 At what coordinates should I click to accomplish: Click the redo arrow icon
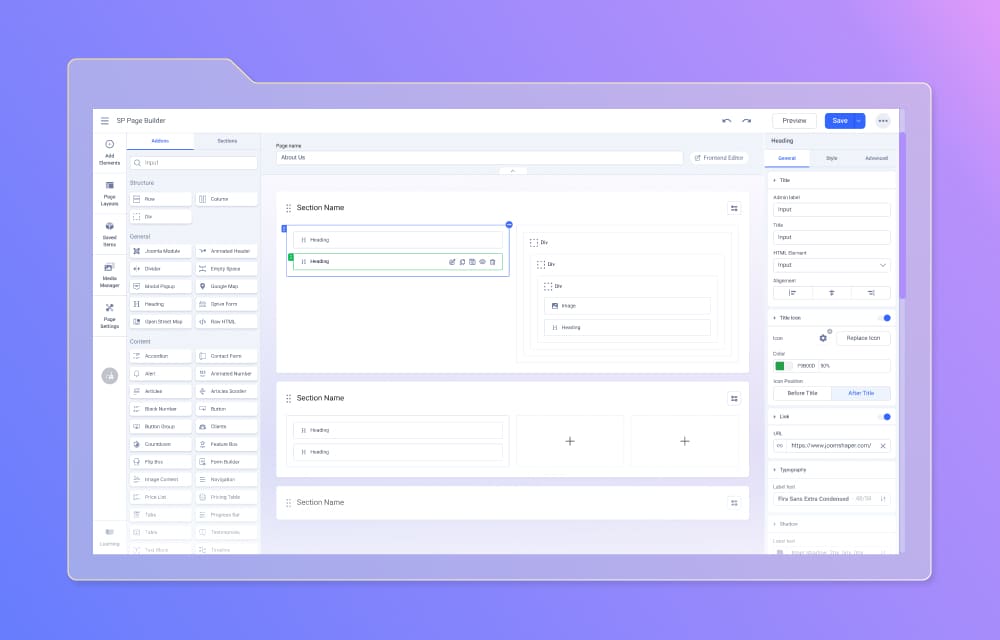point(746,120)
